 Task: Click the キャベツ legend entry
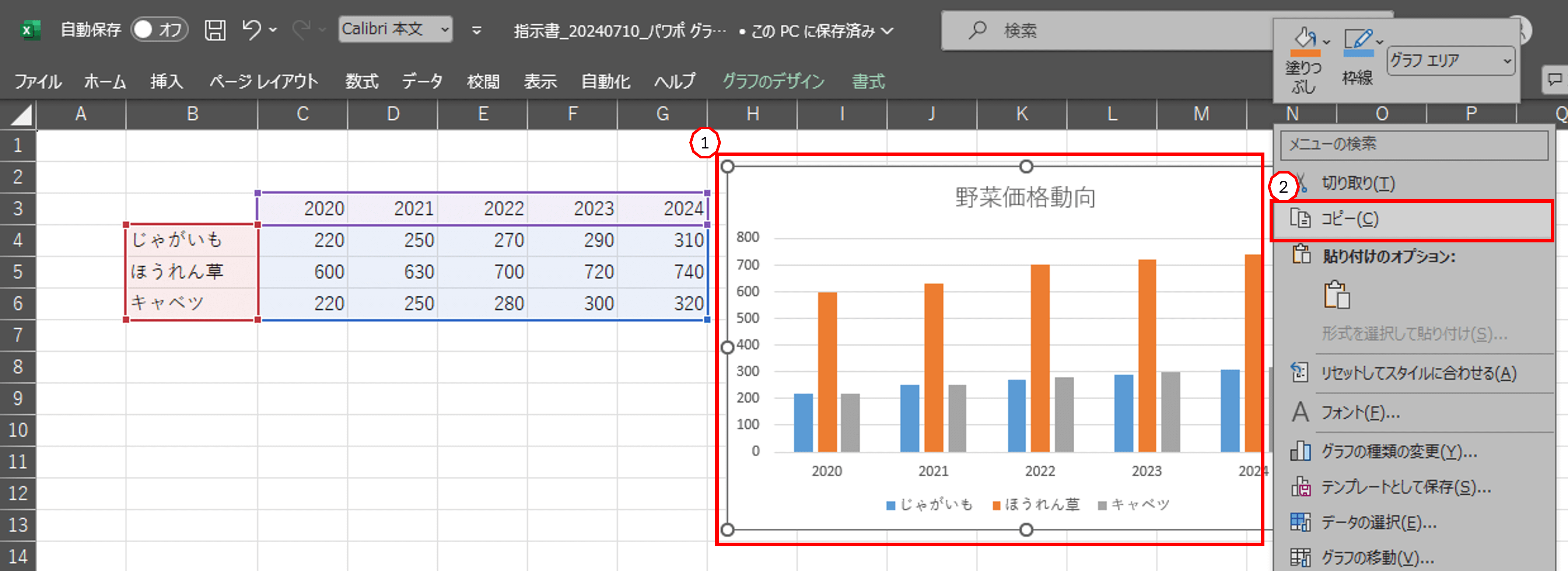(x=1133, y=505)
